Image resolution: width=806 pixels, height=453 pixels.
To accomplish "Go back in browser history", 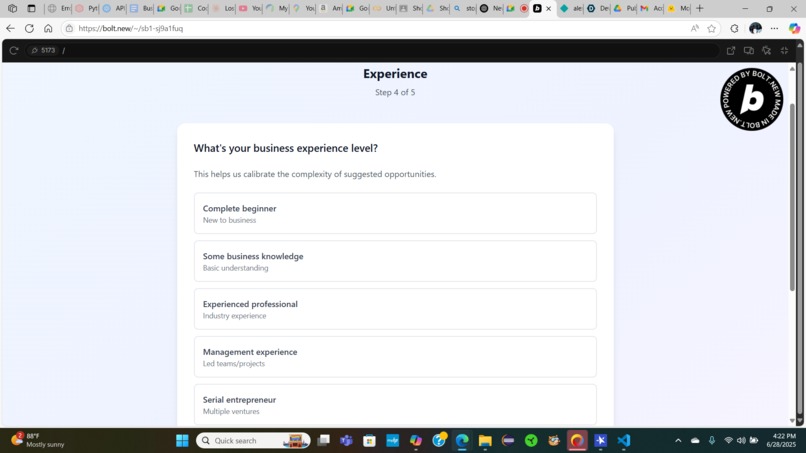I will click(10, 28).
